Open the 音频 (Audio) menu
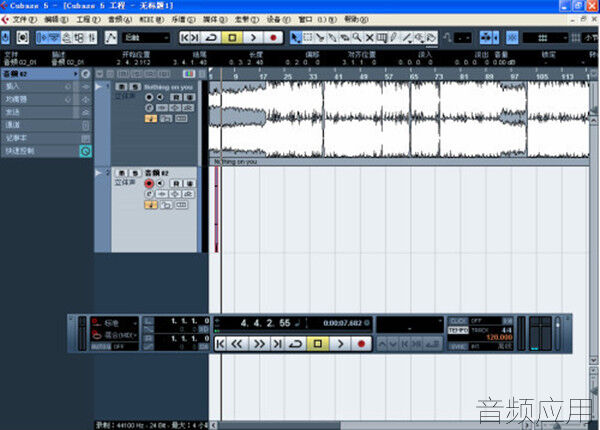 pyautogui.click(x=120, y=19)
